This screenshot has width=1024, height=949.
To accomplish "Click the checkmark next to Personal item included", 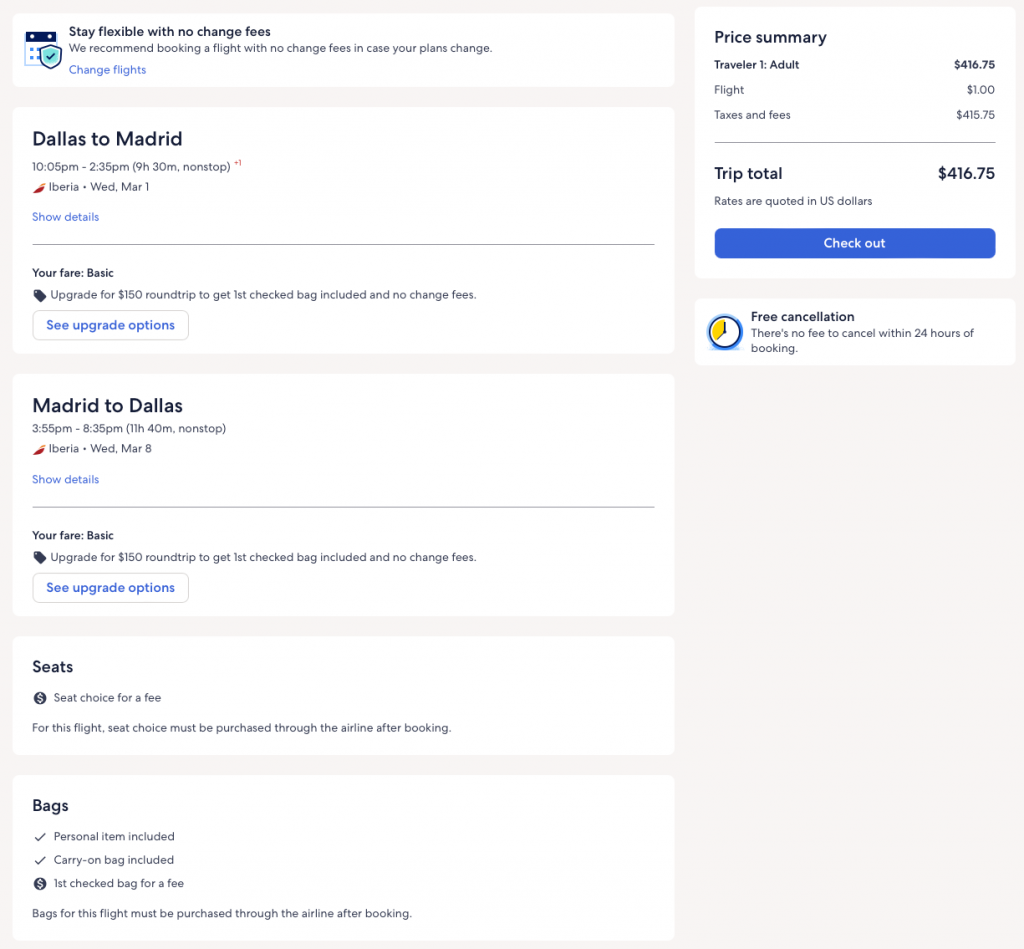I will (x=40, y=837).
